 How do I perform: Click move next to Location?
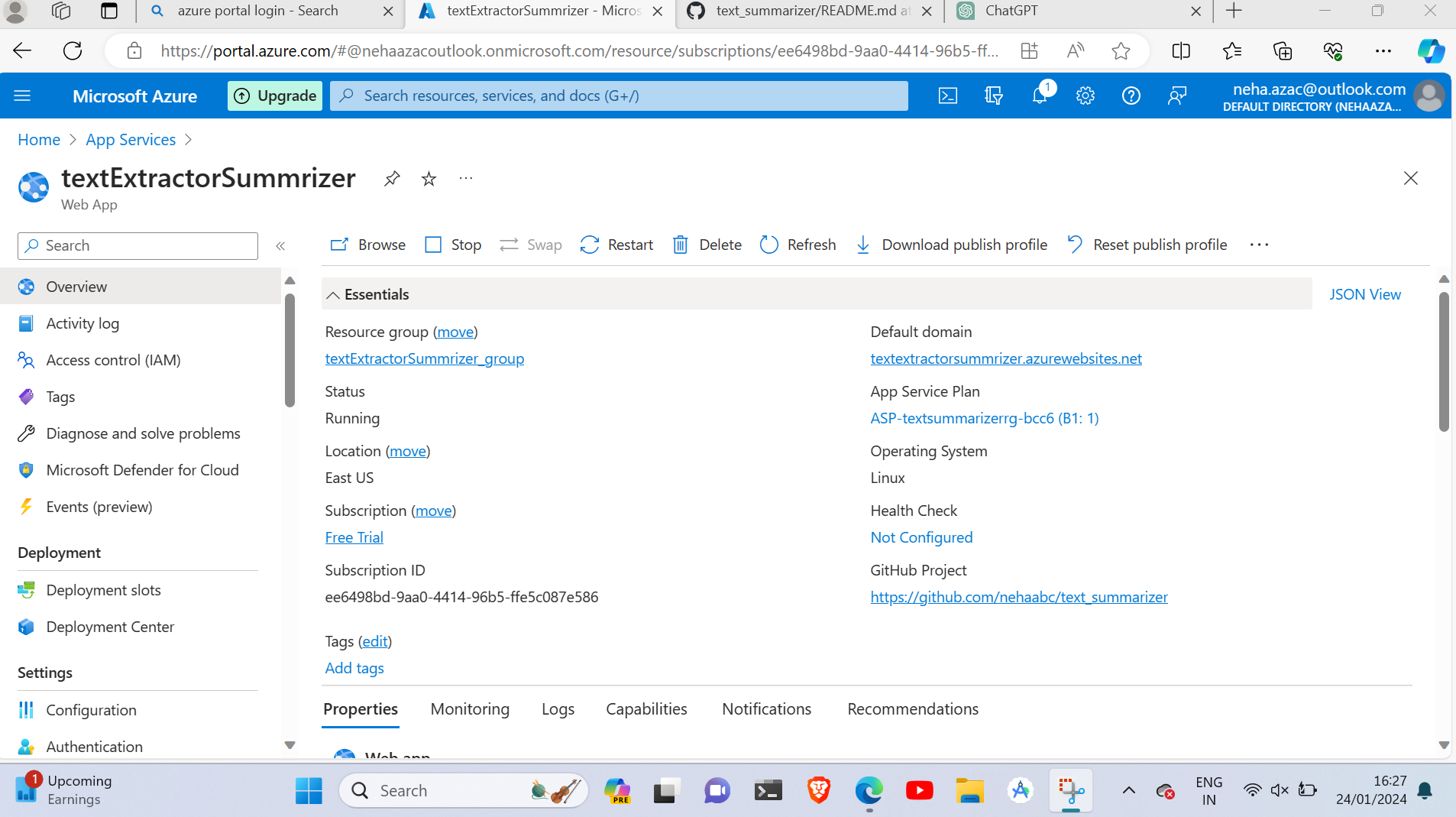(x=408, y=451)
